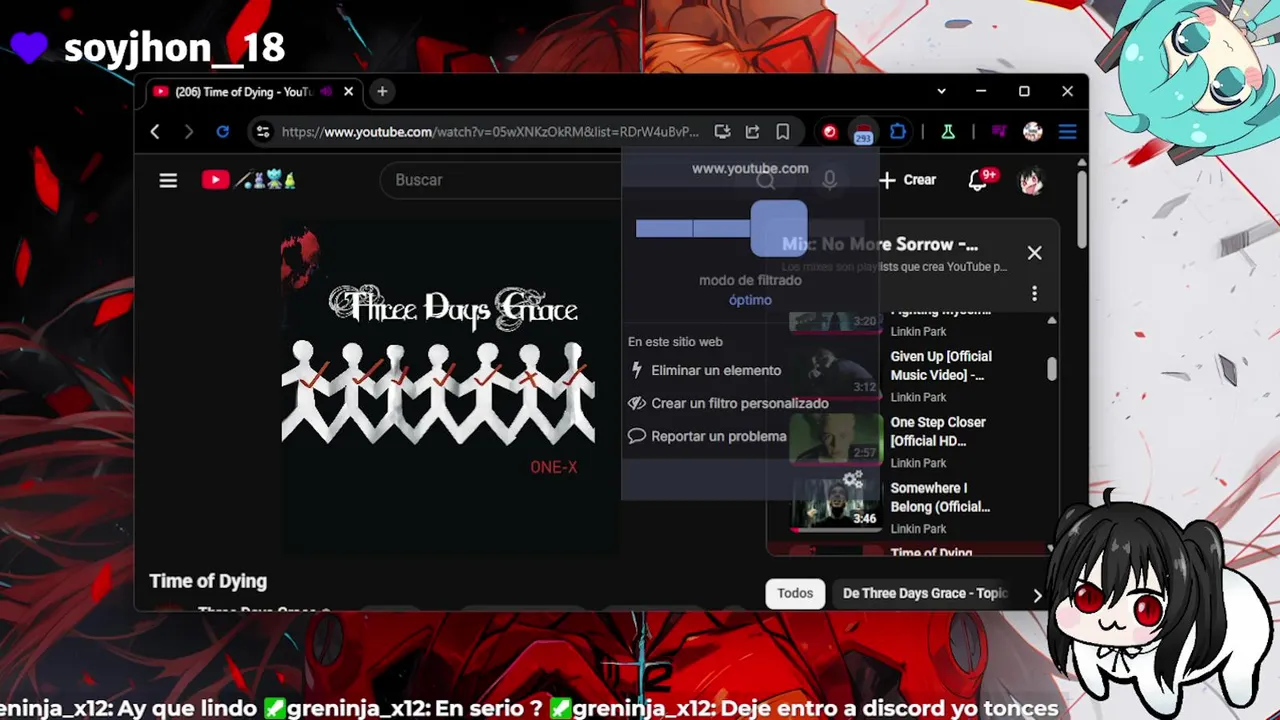Select the Todos filter chip

(x=795, y=593)
